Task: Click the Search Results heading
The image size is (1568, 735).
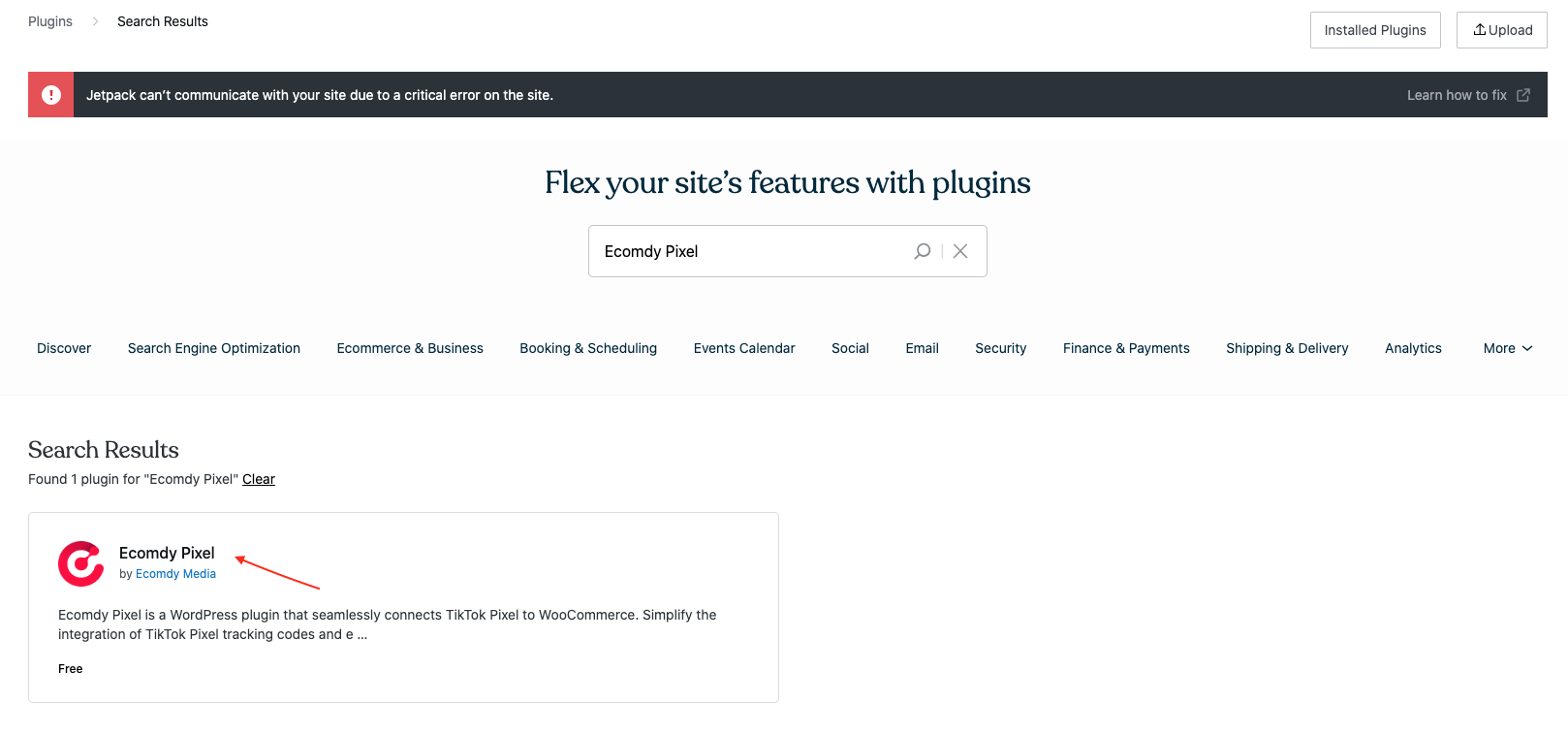Action: point(104,450)
